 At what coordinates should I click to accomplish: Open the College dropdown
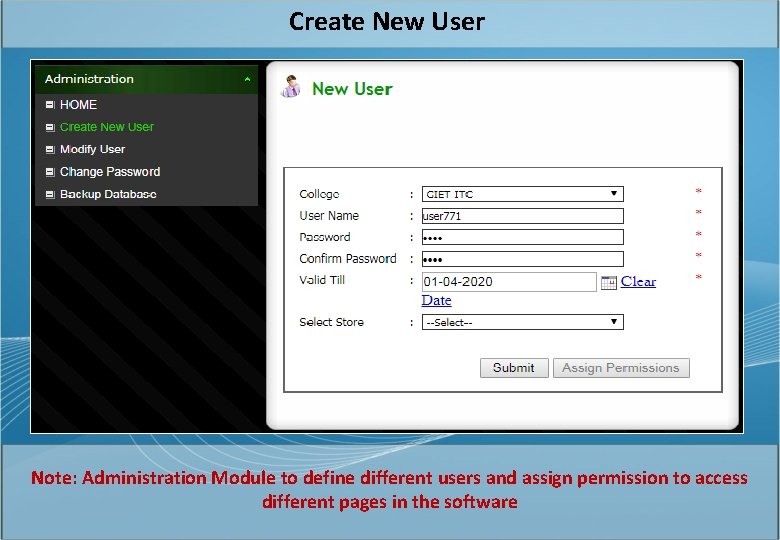(x=522, y=194)
